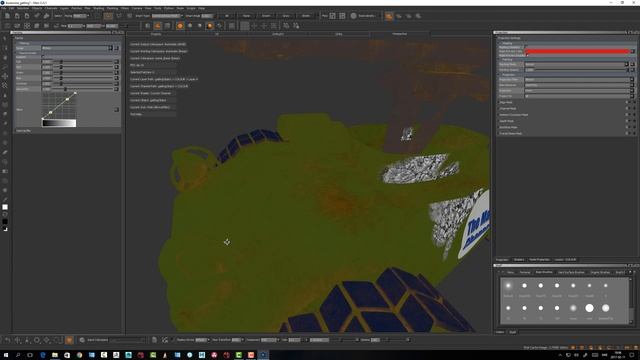Viewport: 640px width, 360px height.
Task: Select the largest white round brush thumbnail
Action: point(589,308)
